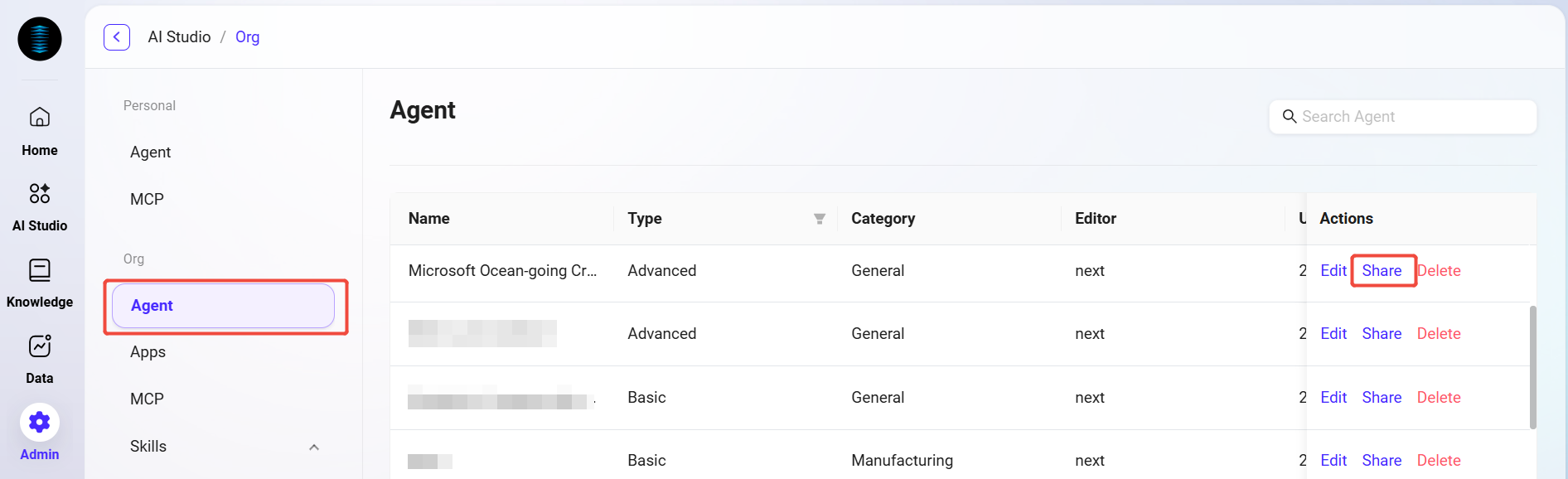Click the agent table vertical scrollbar
Viewport: 1568px width, 479px height.
[1532, 367]
